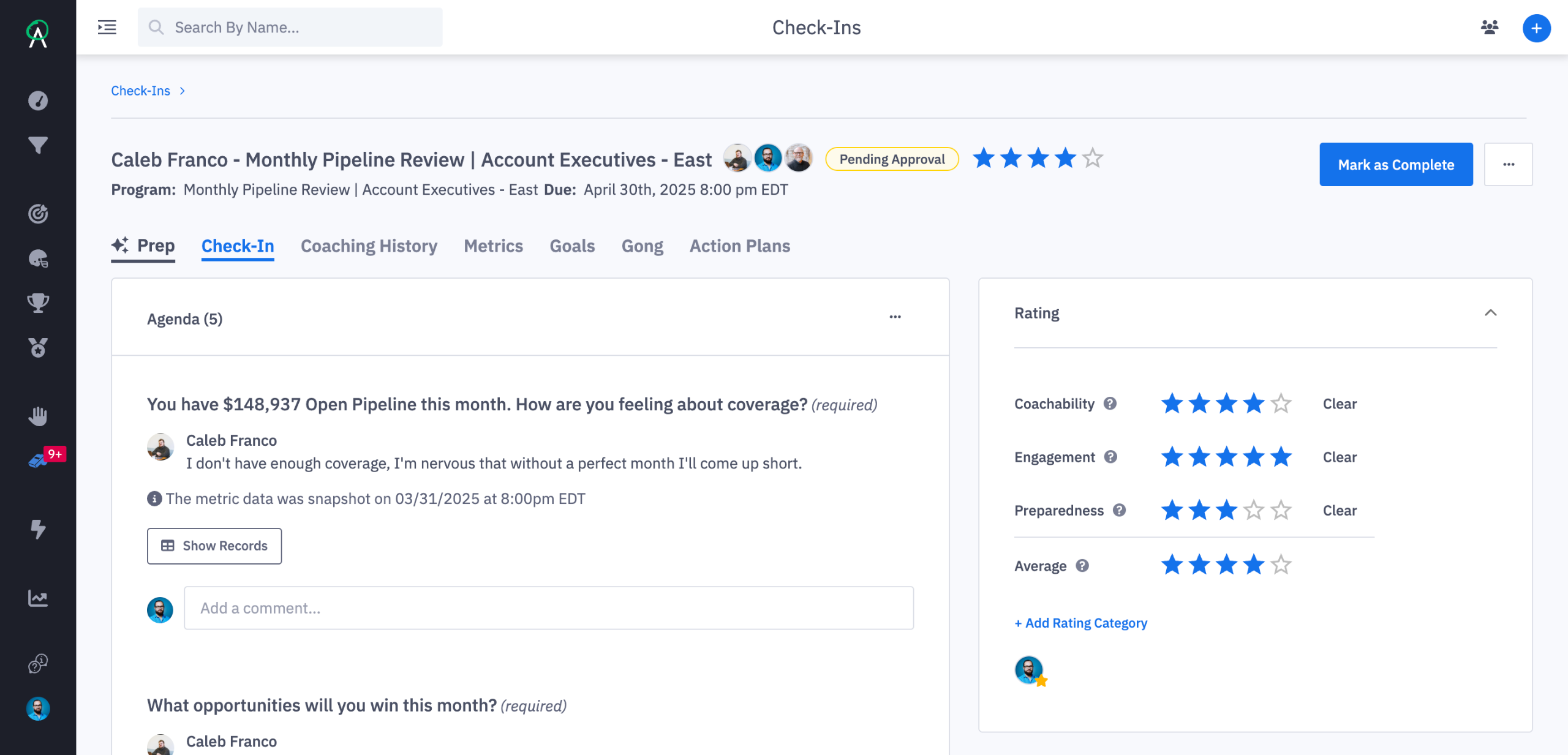
Task: Open the Action Plans tab
Action: click(x=739, y=246)
